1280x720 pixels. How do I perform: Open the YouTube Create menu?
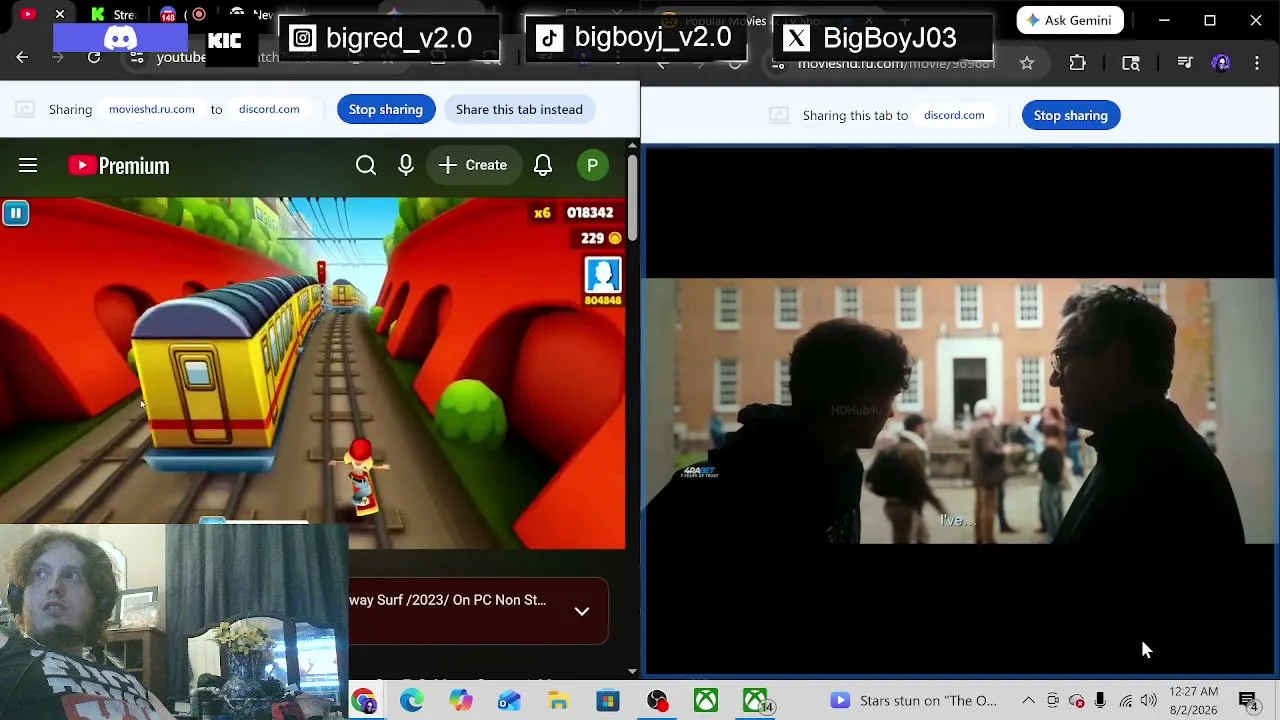pos(473,165)
